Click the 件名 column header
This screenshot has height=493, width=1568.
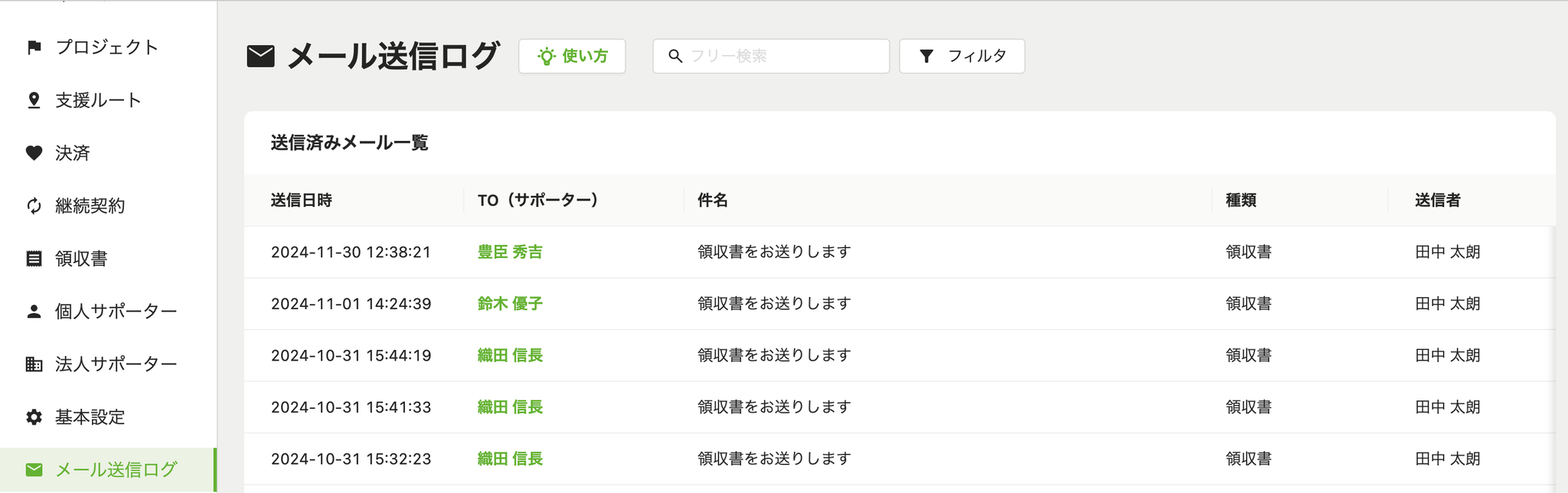pos(713,201)
